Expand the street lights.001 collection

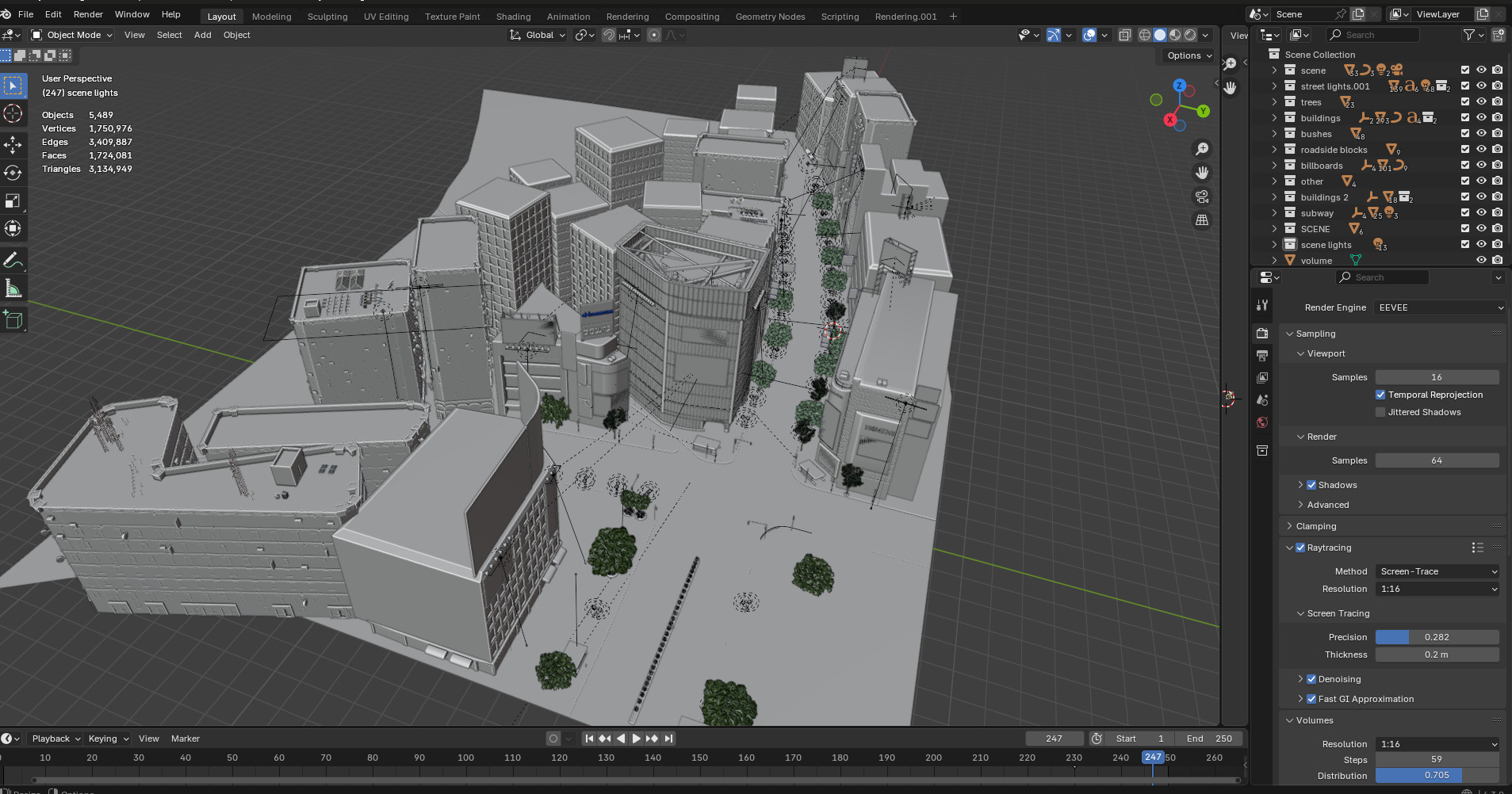pos(1275,86)
